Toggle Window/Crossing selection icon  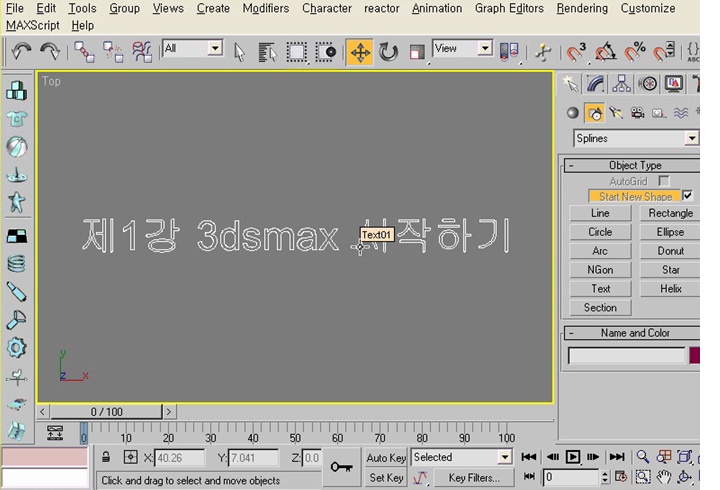(x=326, y=52)
